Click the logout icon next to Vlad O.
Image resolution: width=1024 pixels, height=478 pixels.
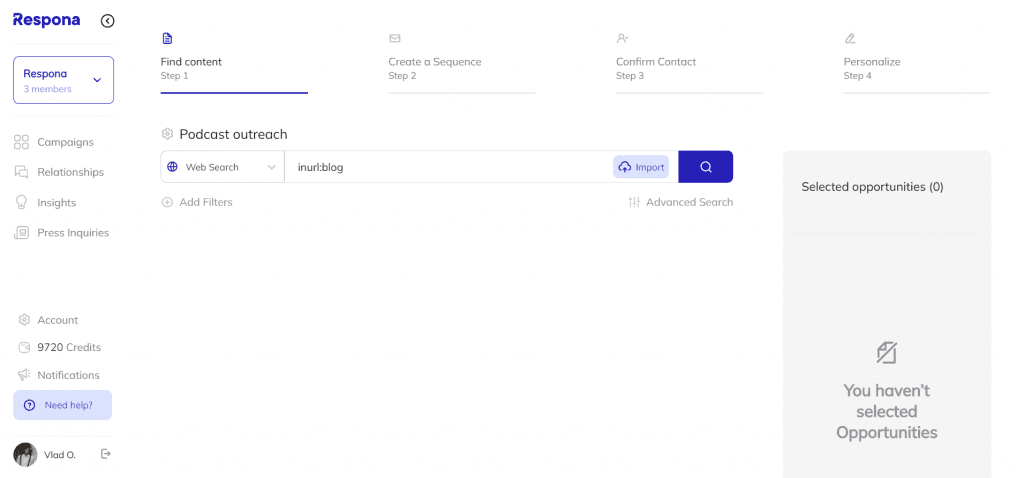tap(105, 454)
